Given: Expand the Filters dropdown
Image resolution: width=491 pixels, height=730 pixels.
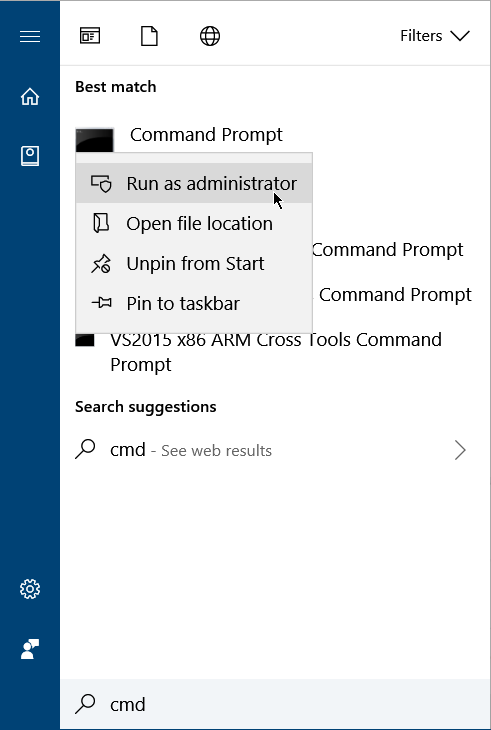Looking at the screenshot, I should coord(435,36).
